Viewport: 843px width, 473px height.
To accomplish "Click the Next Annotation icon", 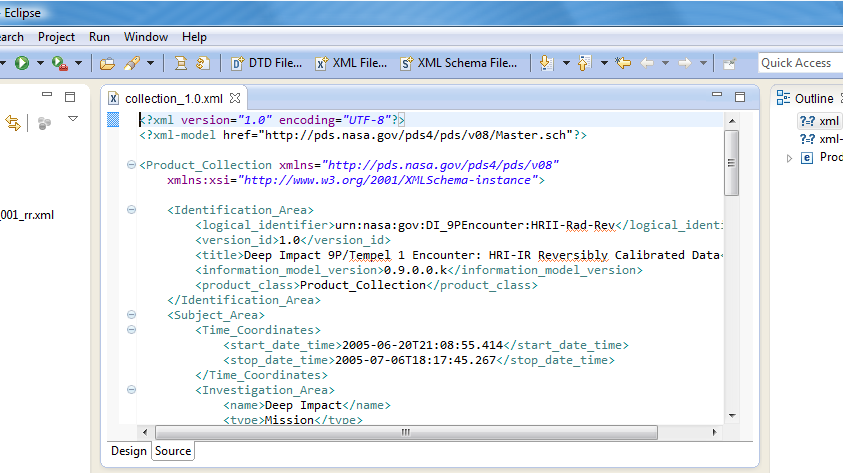I will point(546,63).
